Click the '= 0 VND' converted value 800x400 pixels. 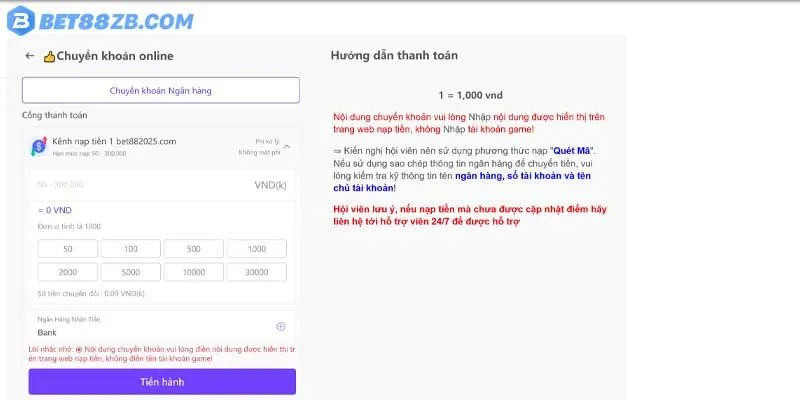tap(55, 210)
